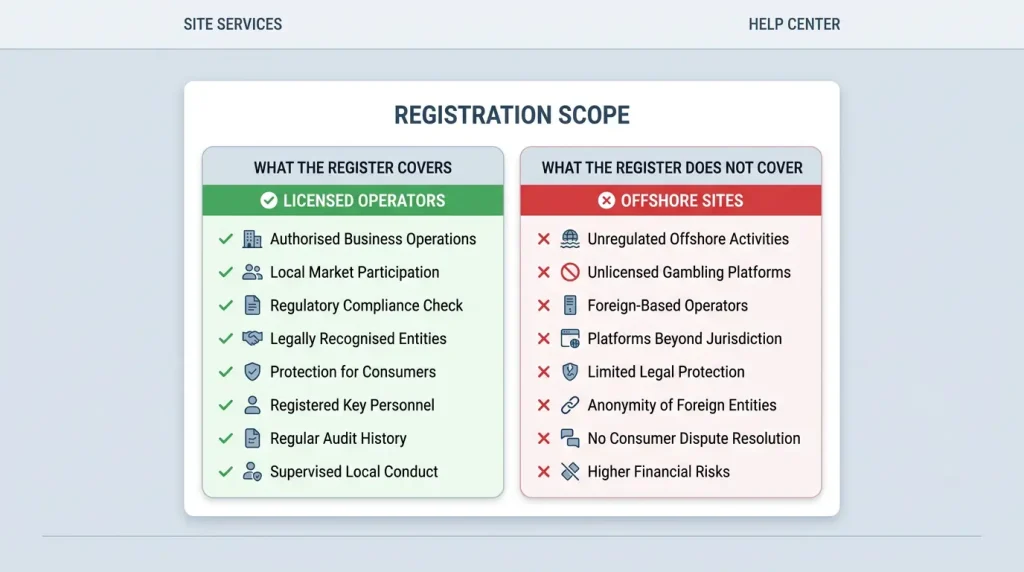The height and width of the screenshot is (572, 1024).
Task: Click red X next to Foreign-Based Operators
Action: (x=543, y=305)
